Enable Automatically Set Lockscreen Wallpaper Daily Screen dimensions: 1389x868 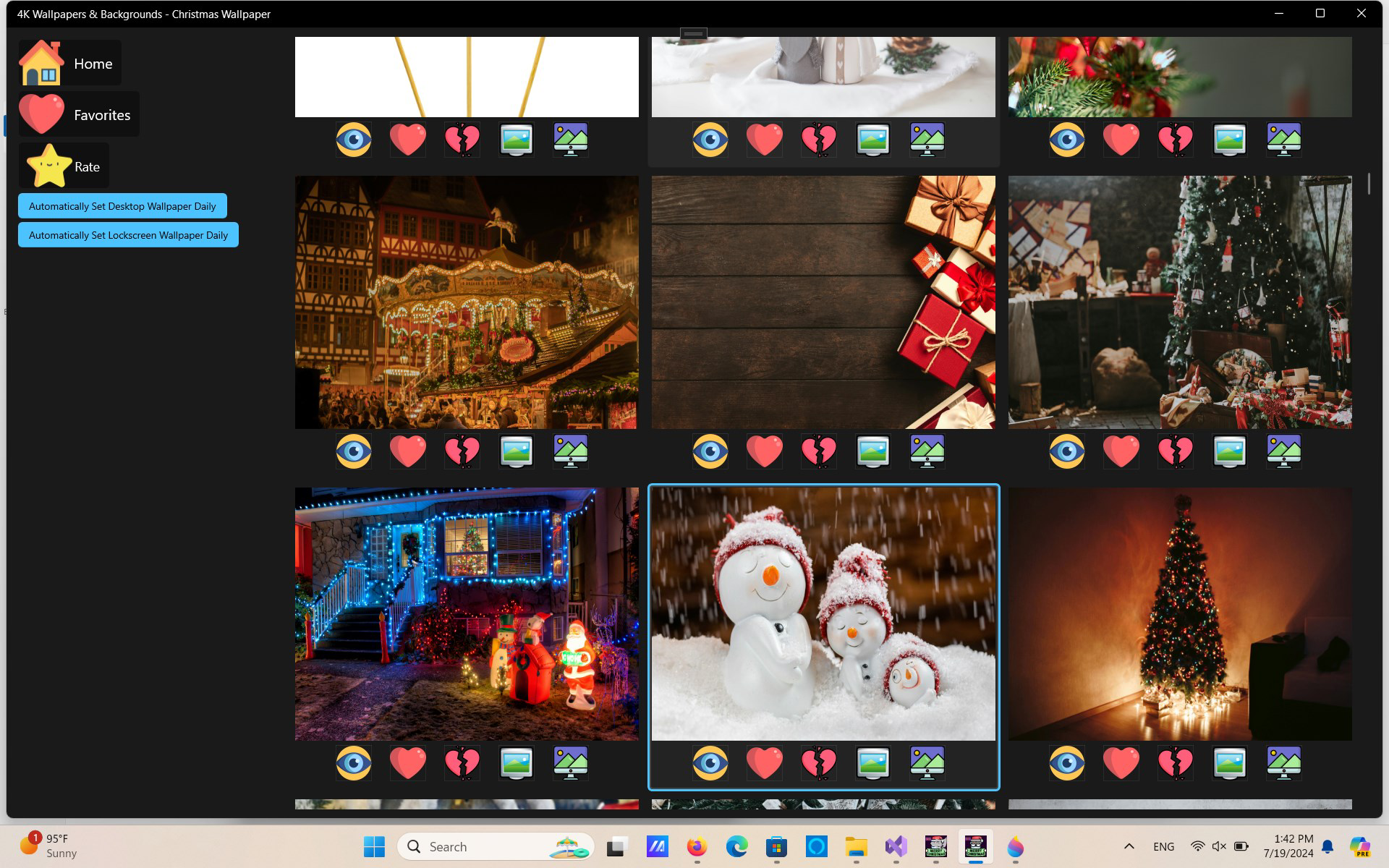(128, 235)
